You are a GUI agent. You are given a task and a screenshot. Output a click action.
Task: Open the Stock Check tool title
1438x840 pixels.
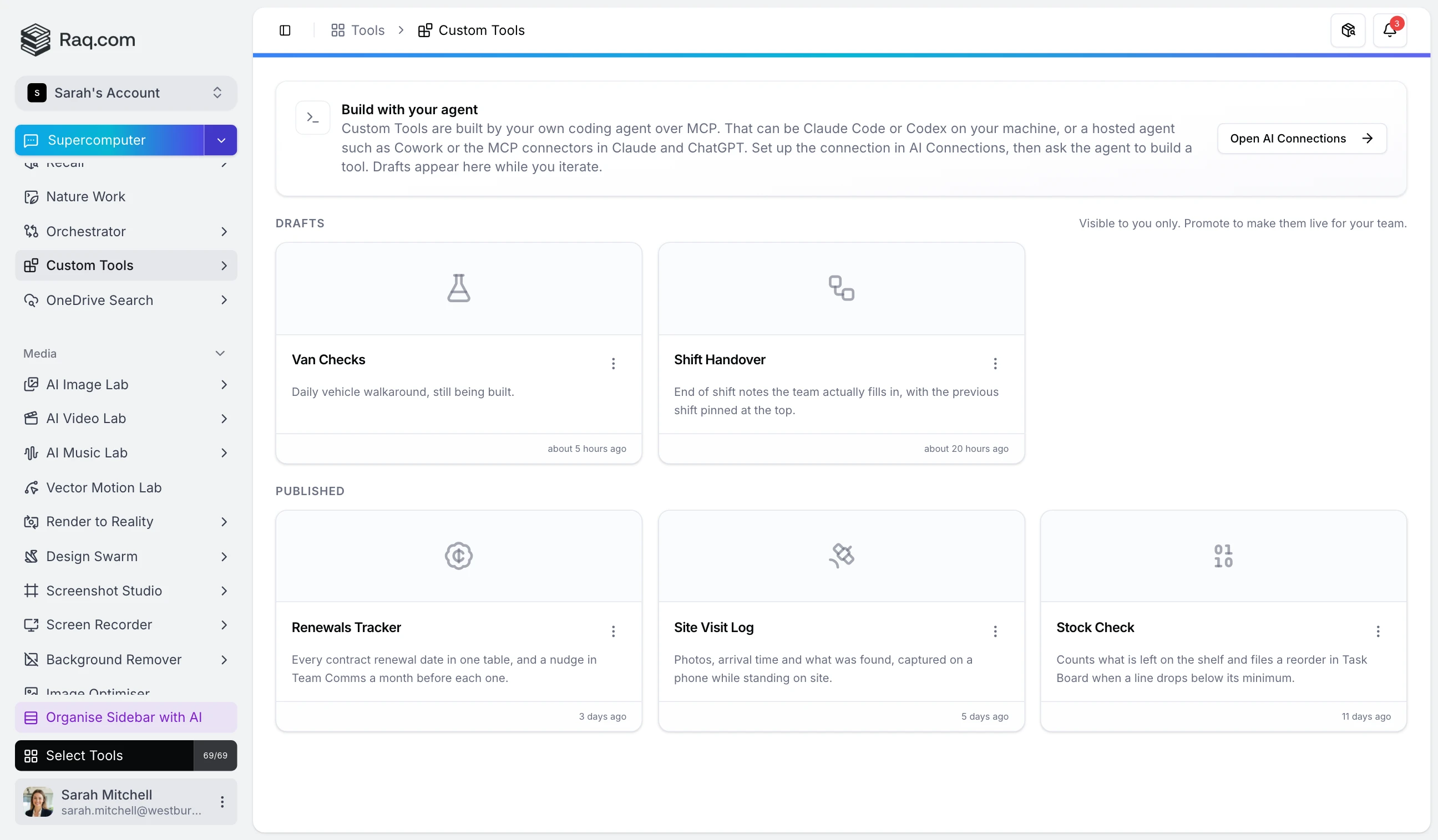[x=1095, y=627]
